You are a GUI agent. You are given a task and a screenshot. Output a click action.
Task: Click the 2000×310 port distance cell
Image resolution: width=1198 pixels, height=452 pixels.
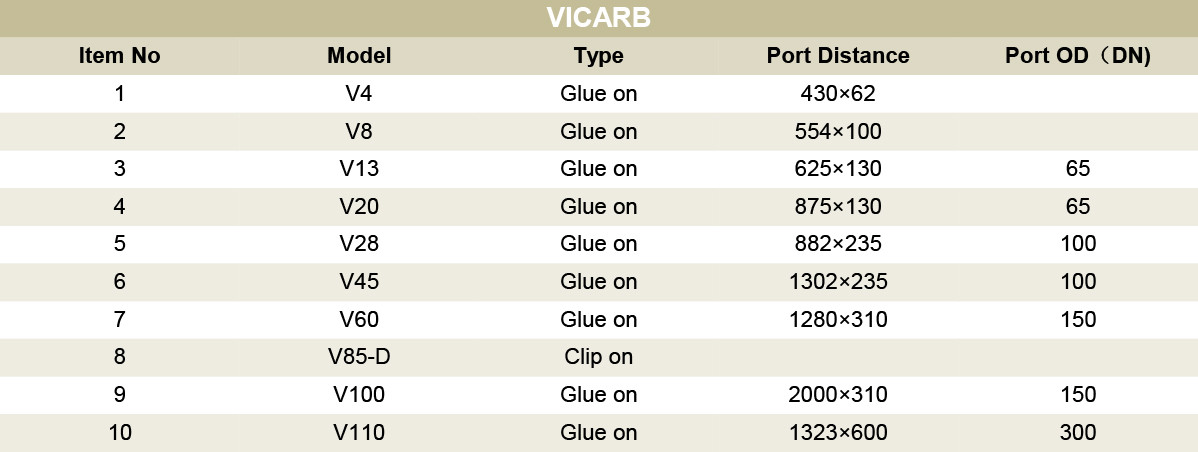838,395
